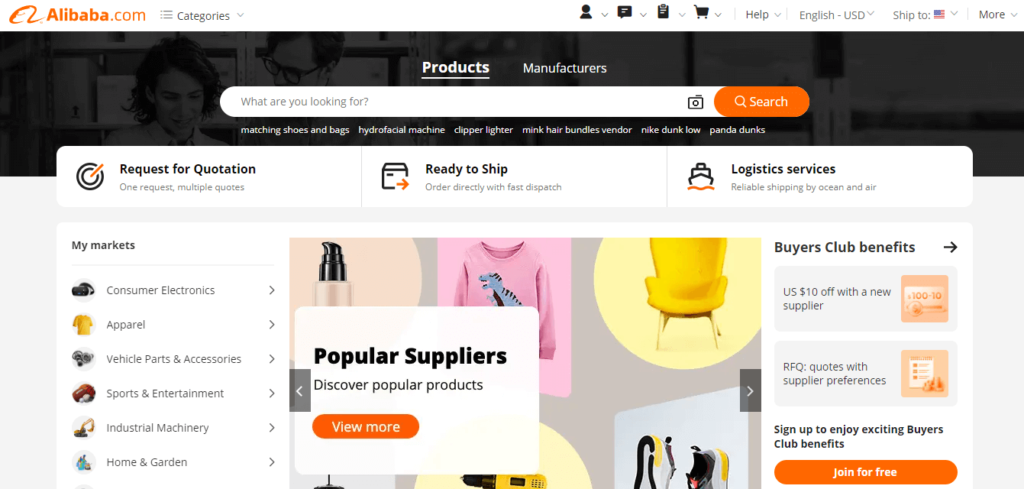The width and height of the screenshot is (1024, 489).
Task: Click the Buyers Club benefits arrow
Action: pos(950,247)
